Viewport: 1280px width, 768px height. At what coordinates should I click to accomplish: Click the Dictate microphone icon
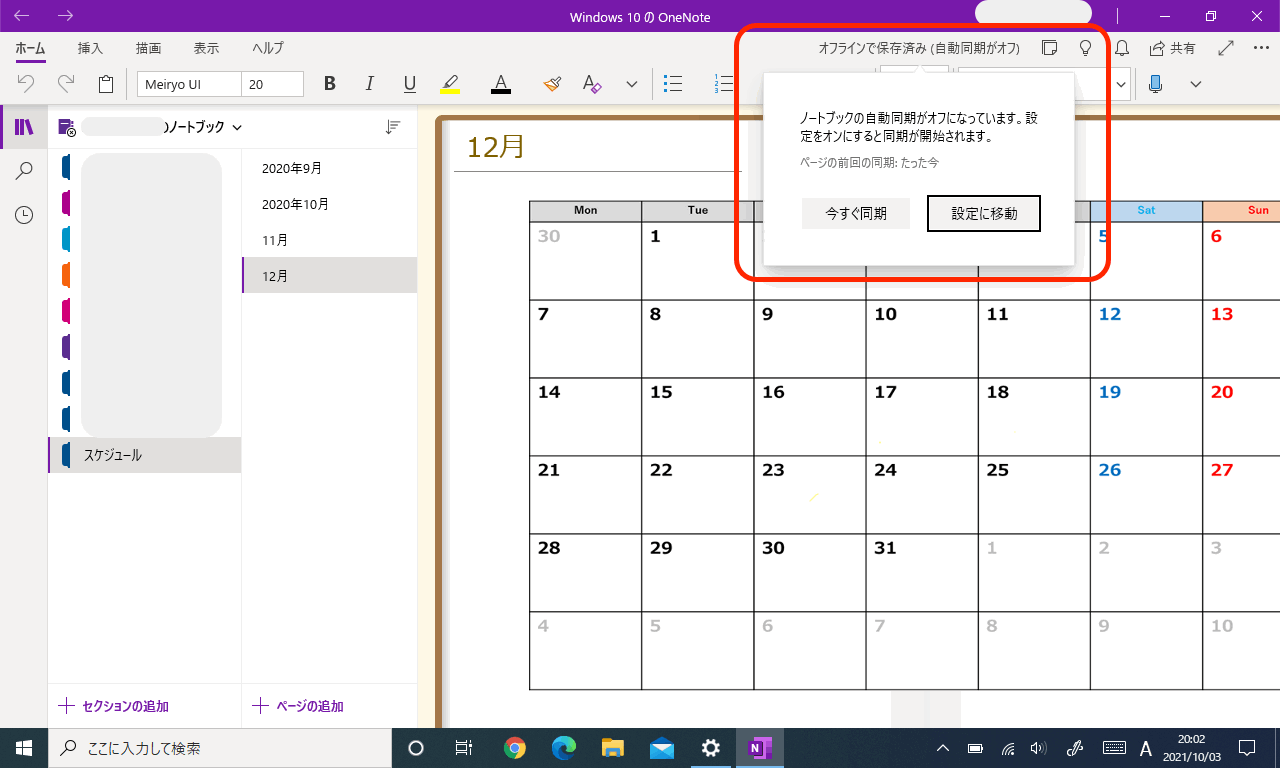[x=1156, y=84]
